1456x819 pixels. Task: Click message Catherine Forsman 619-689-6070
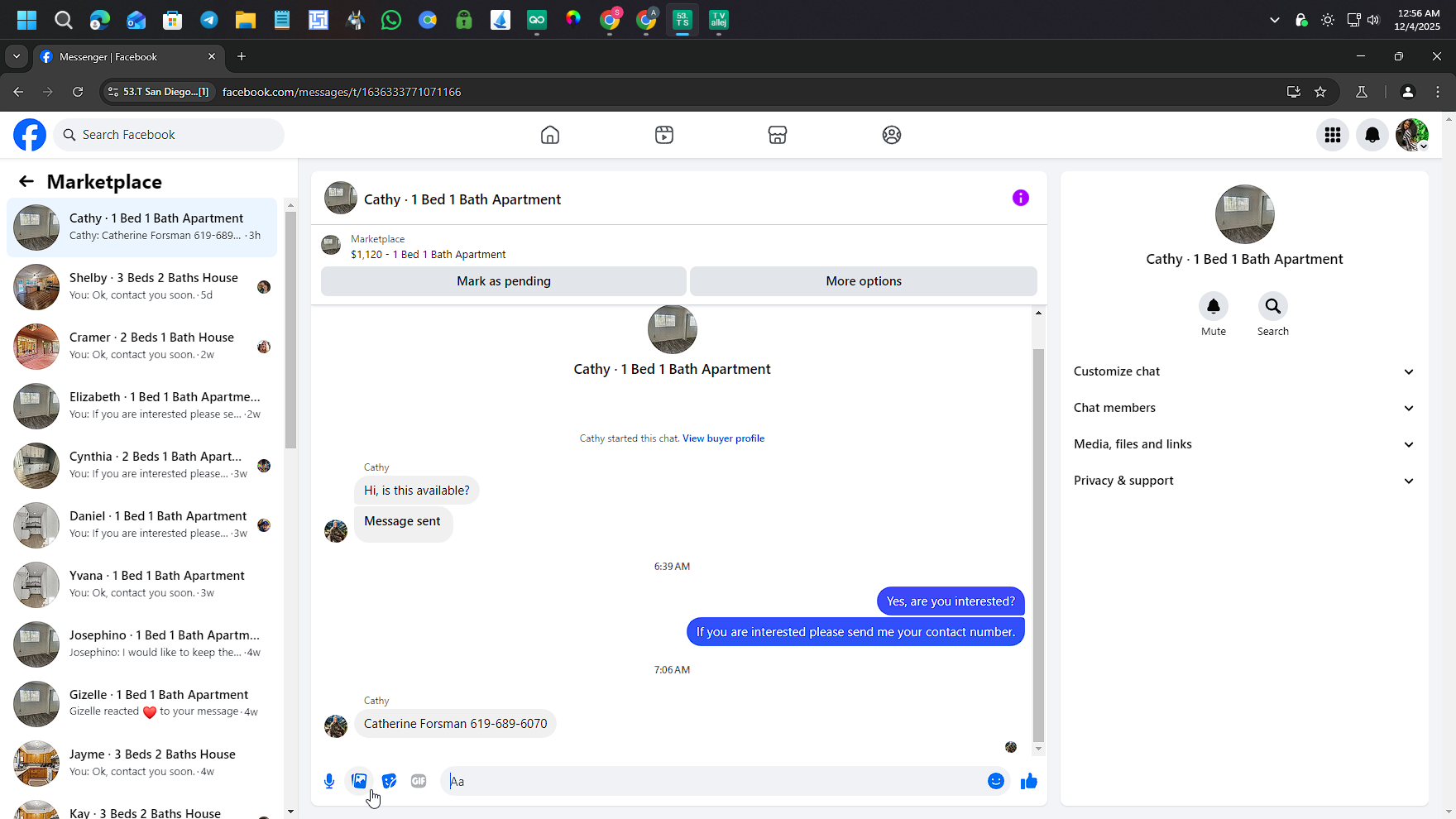(456, 724)
